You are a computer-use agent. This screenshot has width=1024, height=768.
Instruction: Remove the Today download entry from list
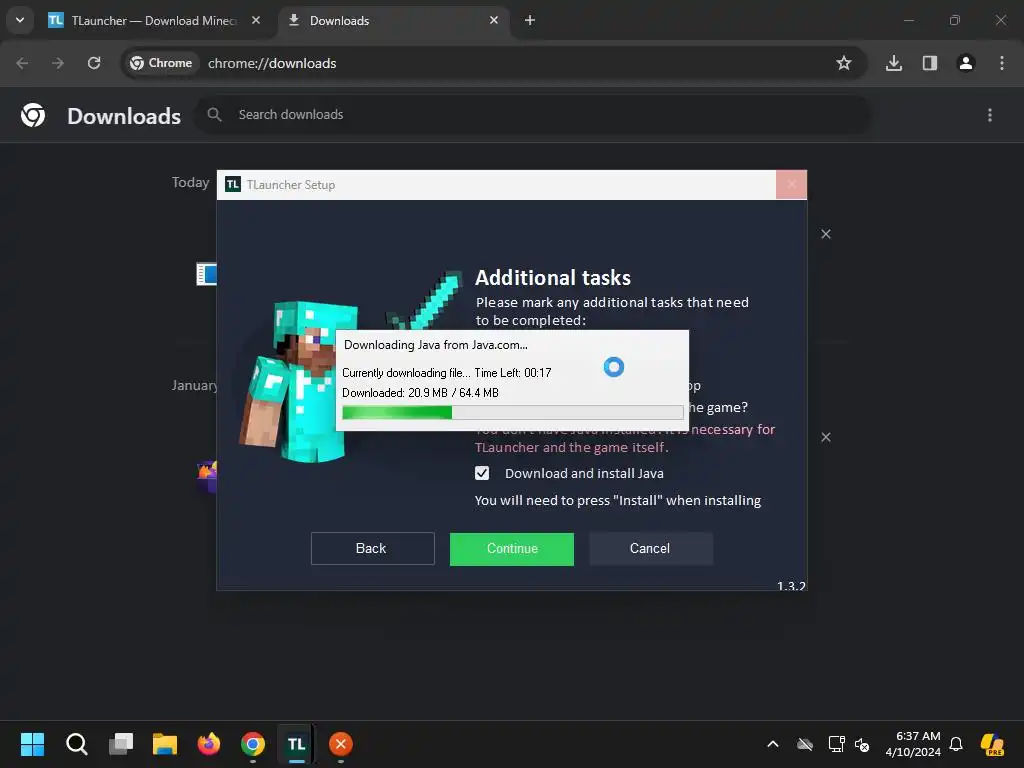tap(826, 234)
